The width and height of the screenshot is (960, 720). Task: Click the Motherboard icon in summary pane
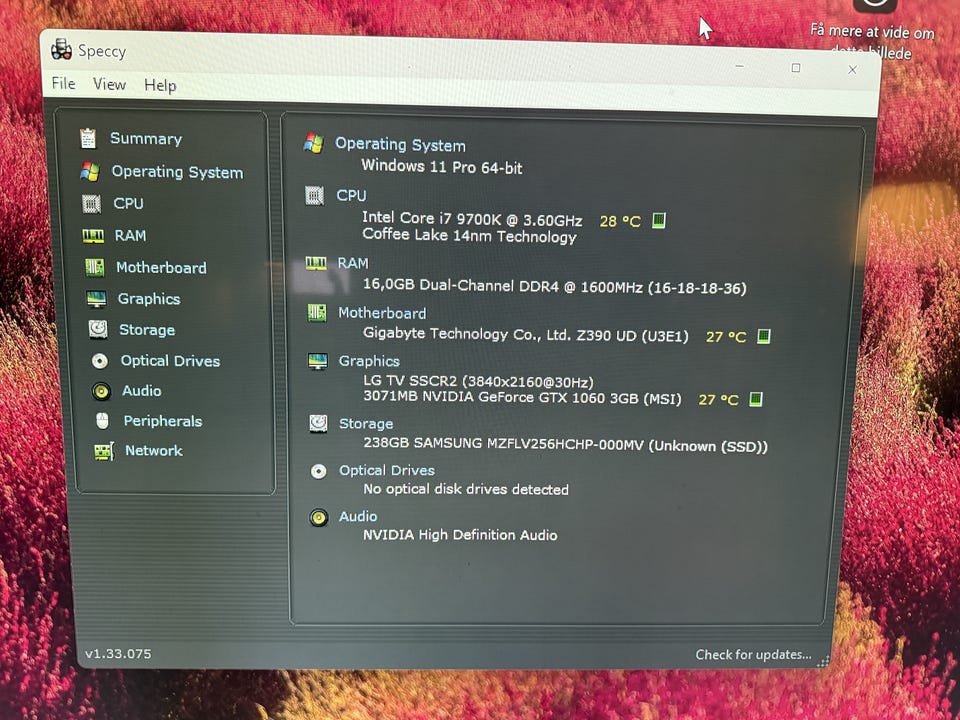[317, 313]
